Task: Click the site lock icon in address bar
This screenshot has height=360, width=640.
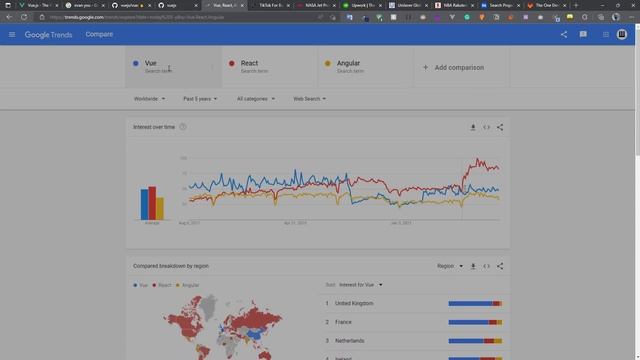Action: (42, 17)
